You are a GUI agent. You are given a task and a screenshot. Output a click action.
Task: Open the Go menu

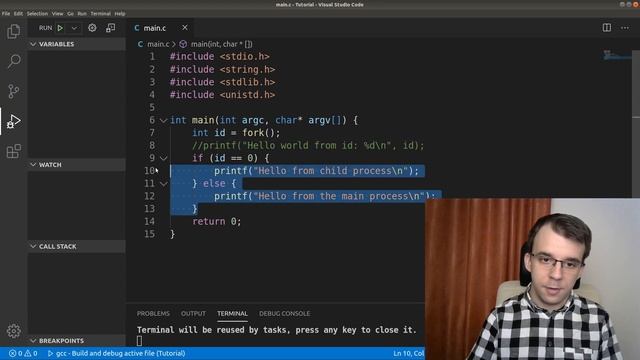tap(71, 13)
